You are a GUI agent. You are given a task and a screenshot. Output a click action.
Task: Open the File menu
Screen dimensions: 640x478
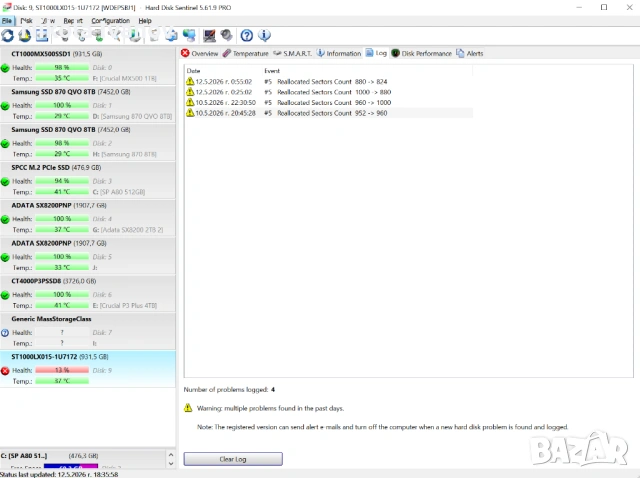(x=7, y=20)
